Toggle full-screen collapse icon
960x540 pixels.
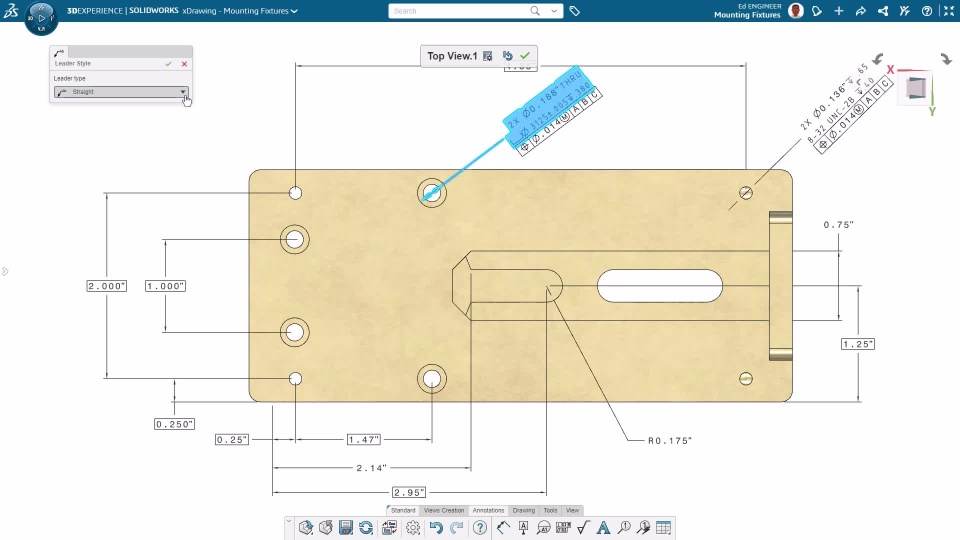pyautogui.click(x=948, y=11)
